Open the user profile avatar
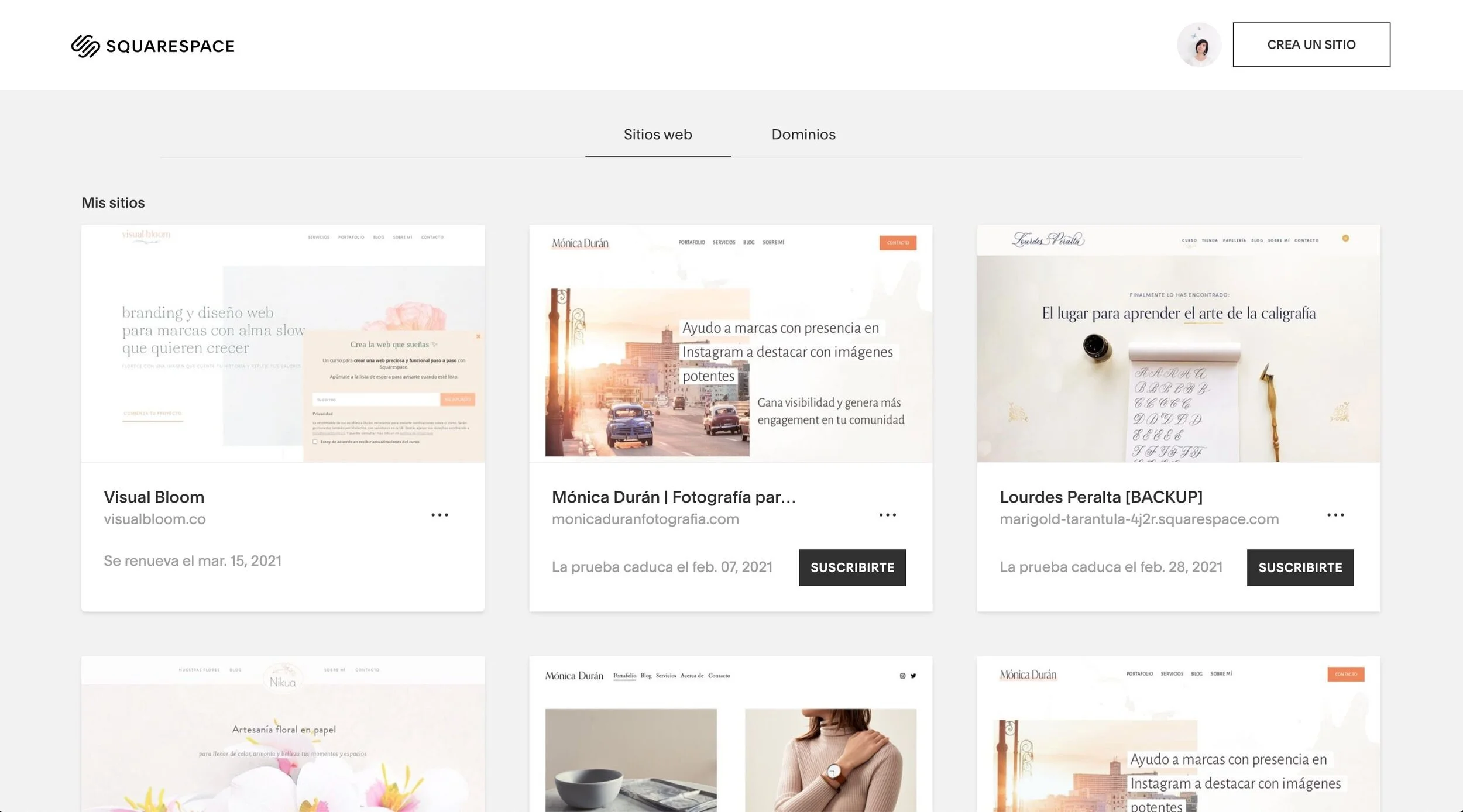The width and height of the screenshot is (1463, 812). click(x=1198, y=45)
